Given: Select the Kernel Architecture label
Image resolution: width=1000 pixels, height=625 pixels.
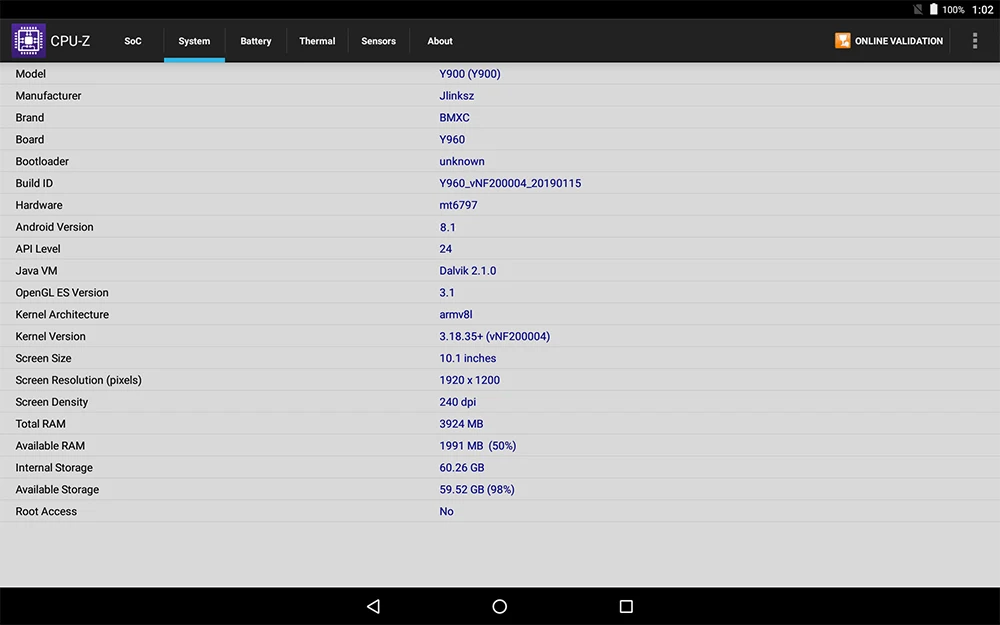Looking at the screenshot, I should click(x=62, y=314).
